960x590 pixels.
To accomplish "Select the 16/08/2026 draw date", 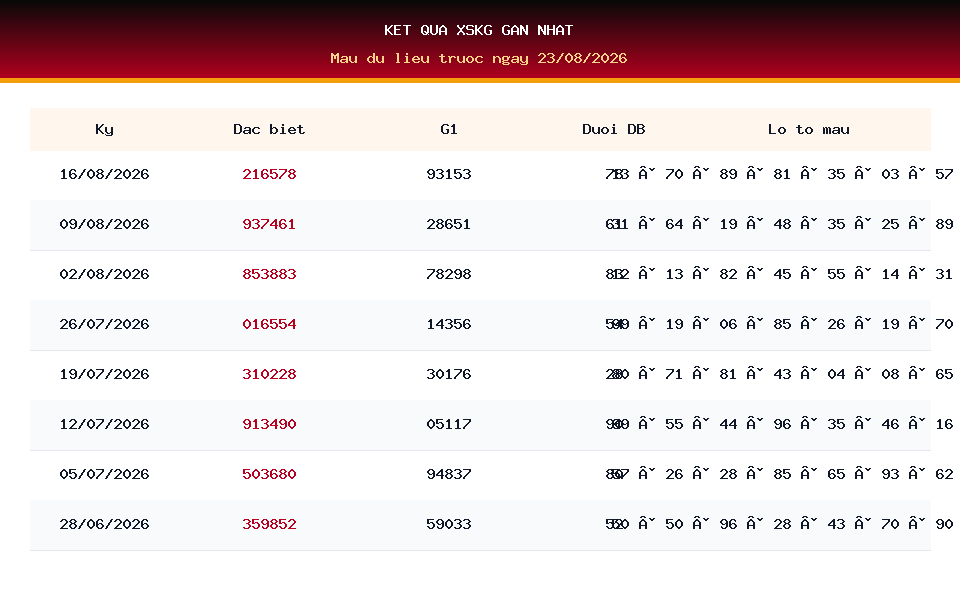I will click(x=104, y=174).
